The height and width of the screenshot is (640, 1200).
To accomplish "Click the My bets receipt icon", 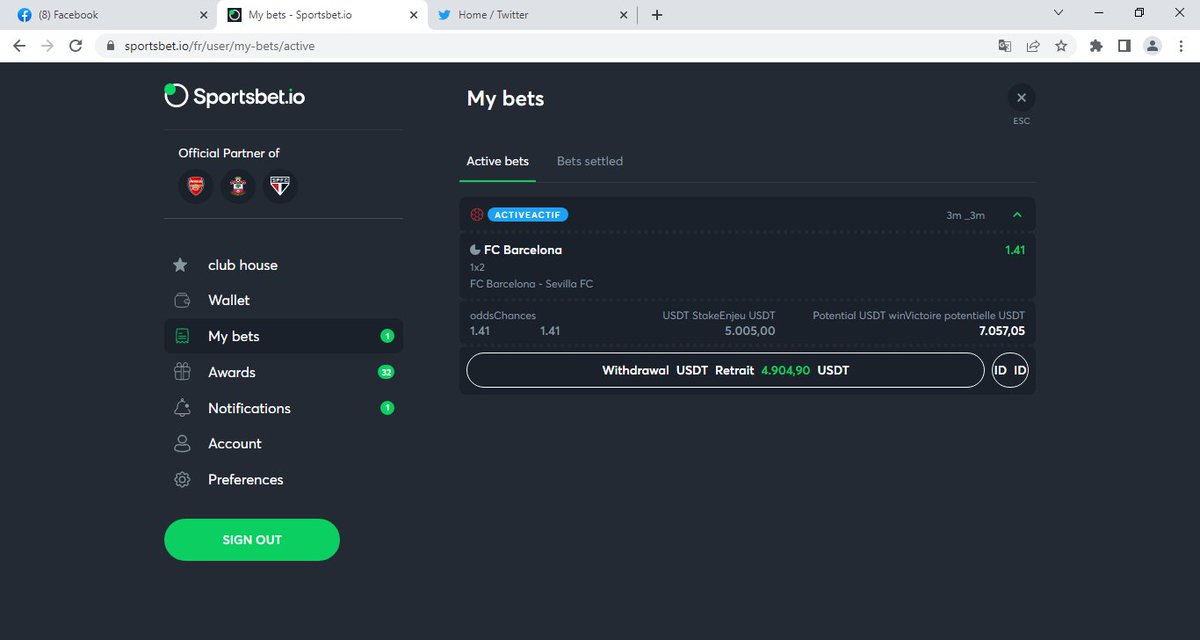I will click(182, 336).
